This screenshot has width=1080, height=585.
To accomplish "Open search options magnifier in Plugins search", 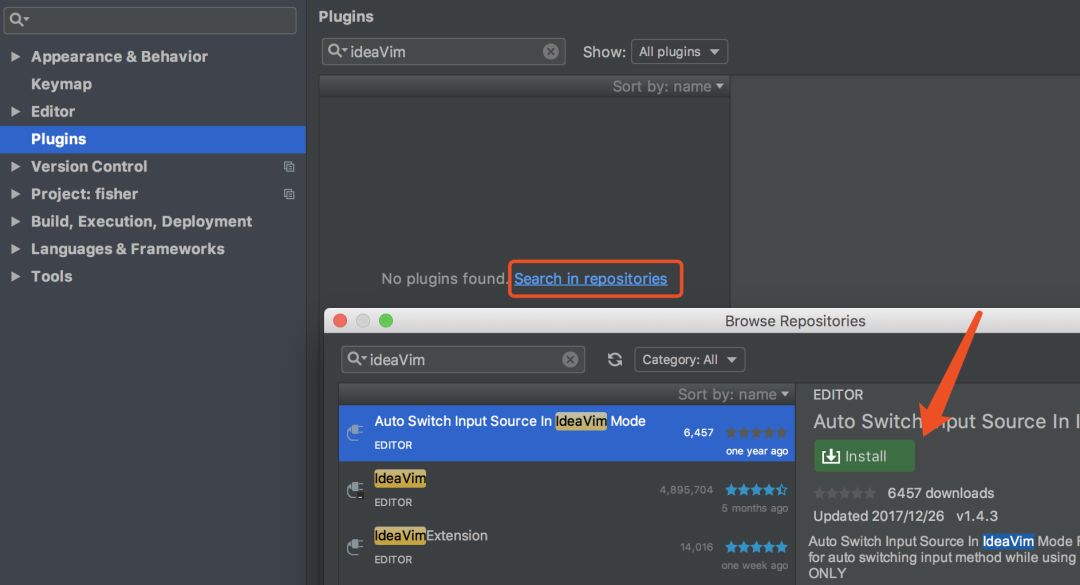I will 337,51.
